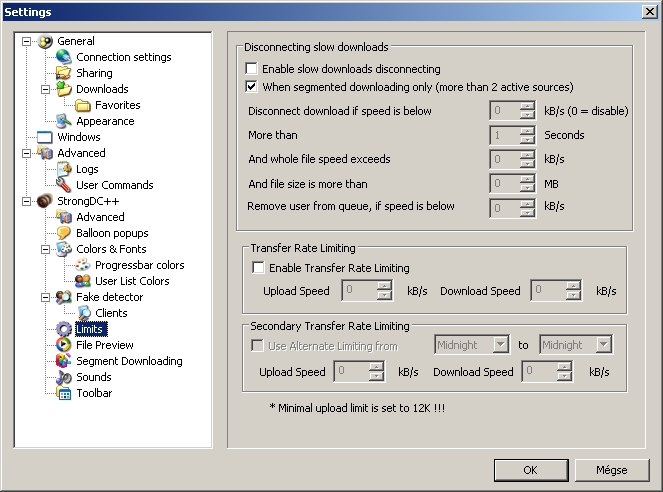The image size is (663, 492).
Task: Click the Sounds icon in tree
Action: tap(64, 377)
